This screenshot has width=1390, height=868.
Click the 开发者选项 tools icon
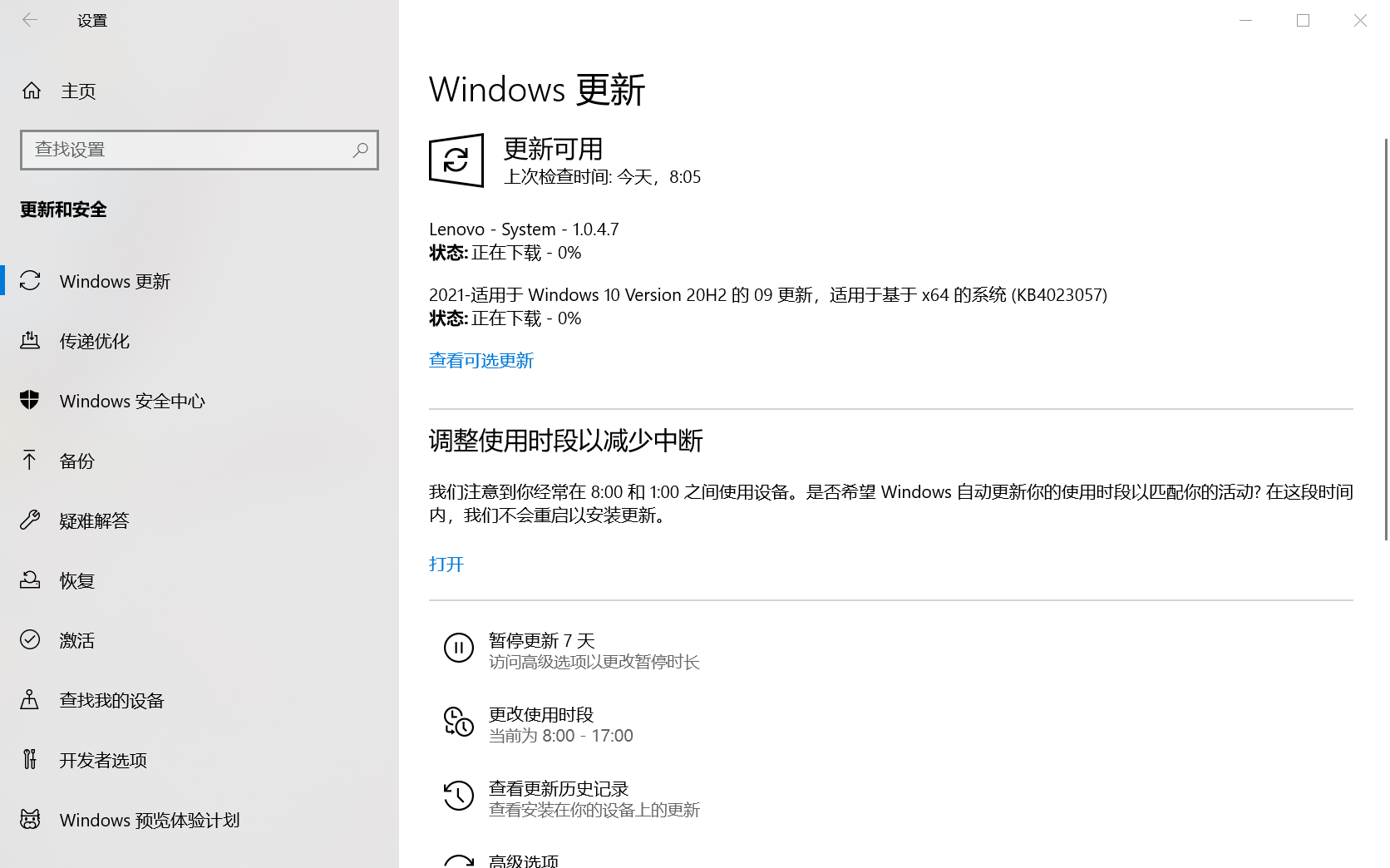[30, 759]
